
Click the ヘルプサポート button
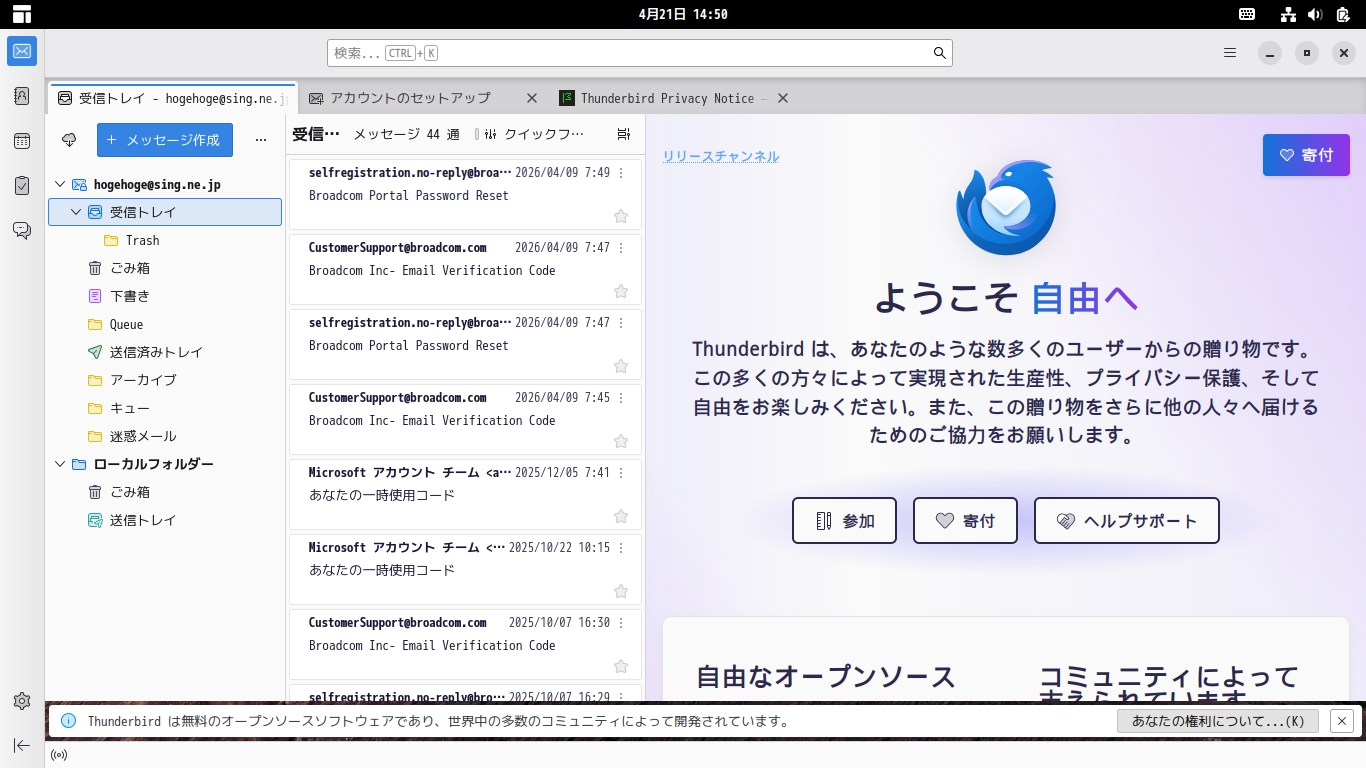coord(1127,521)
